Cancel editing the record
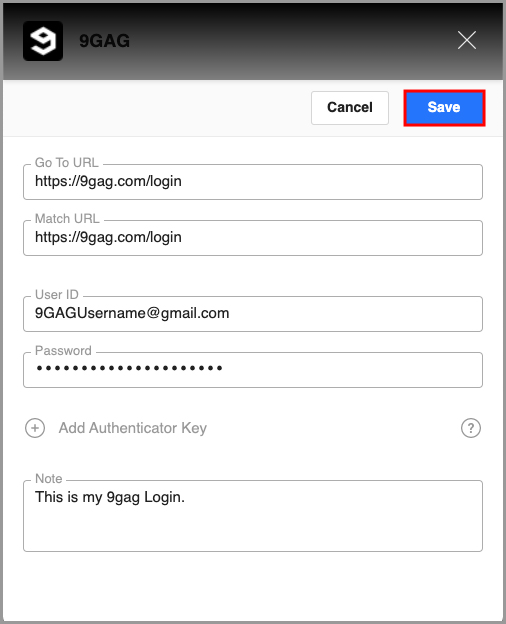Image resolution: width=506 pixels, height=624 pixels. 350,108
